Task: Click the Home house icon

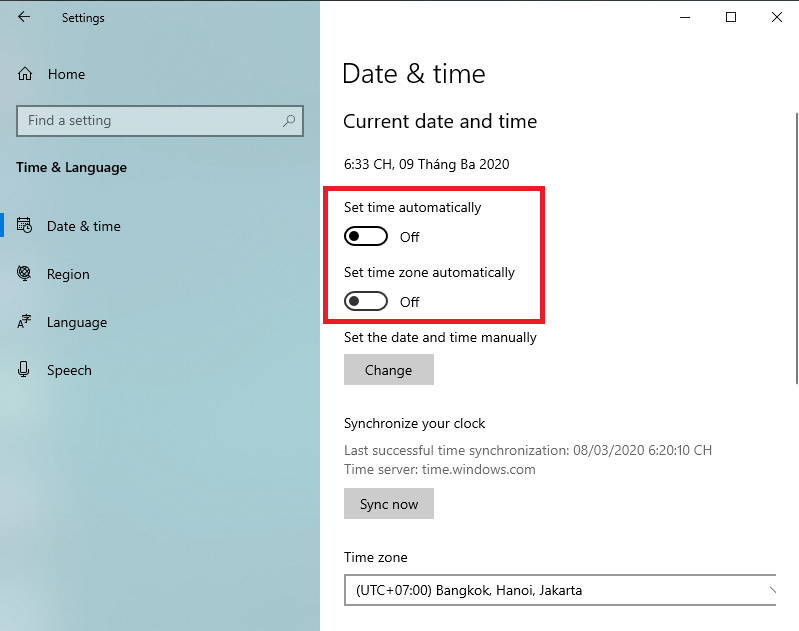Action: click(x=25, y=74)
